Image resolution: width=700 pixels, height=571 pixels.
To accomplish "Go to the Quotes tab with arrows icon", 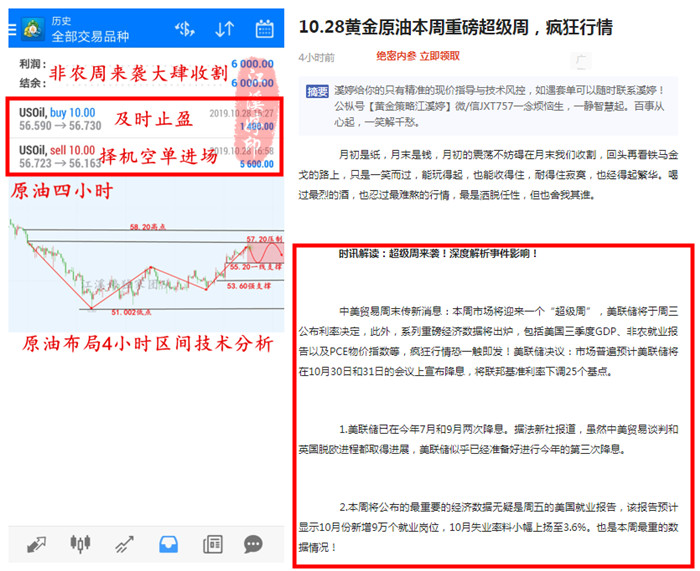I will 37,544.
